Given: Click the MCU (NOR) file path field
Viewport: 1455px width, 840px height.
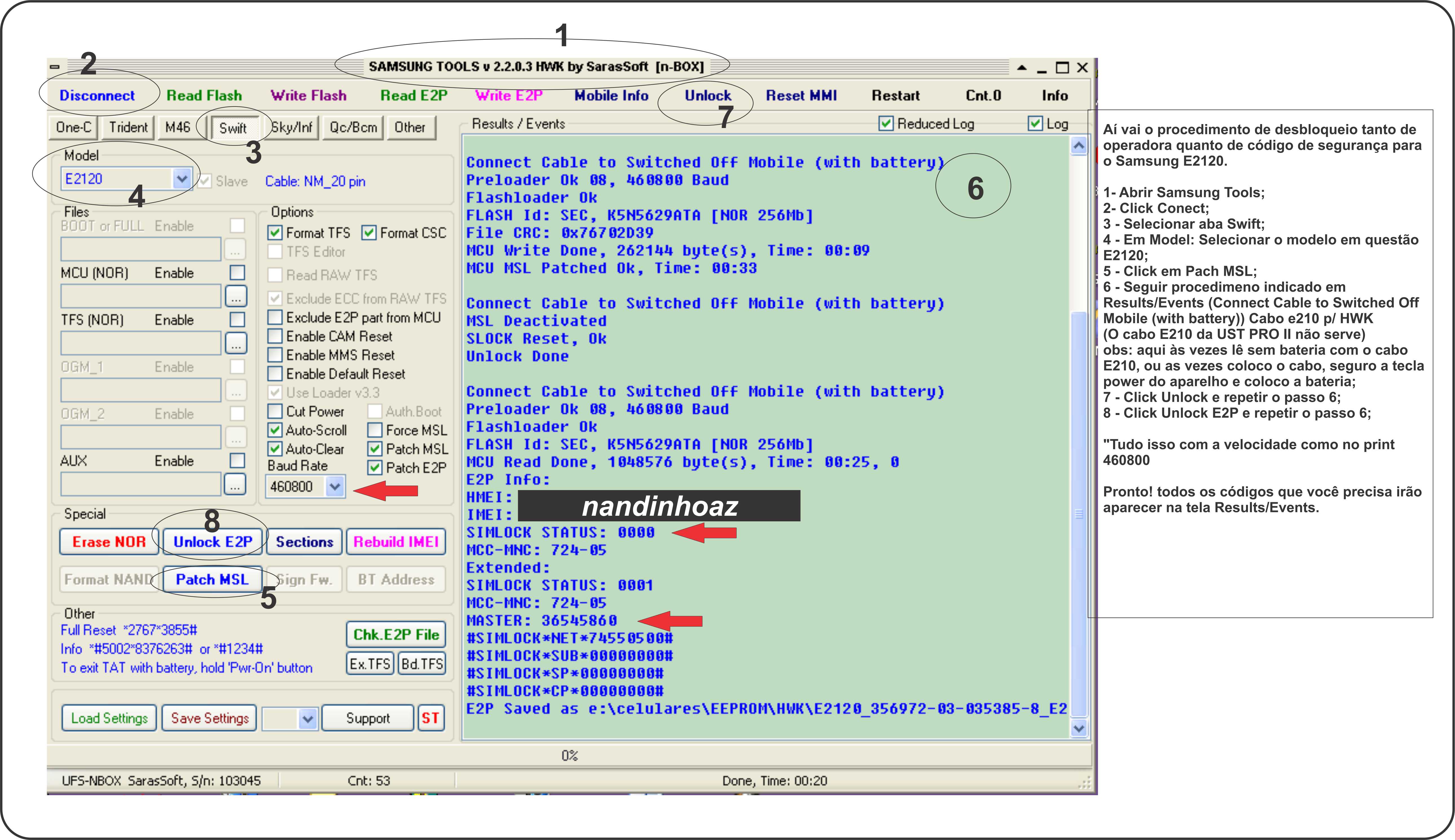Looking at the screenshot, I should pyautogui.click(x=141, y=296).
